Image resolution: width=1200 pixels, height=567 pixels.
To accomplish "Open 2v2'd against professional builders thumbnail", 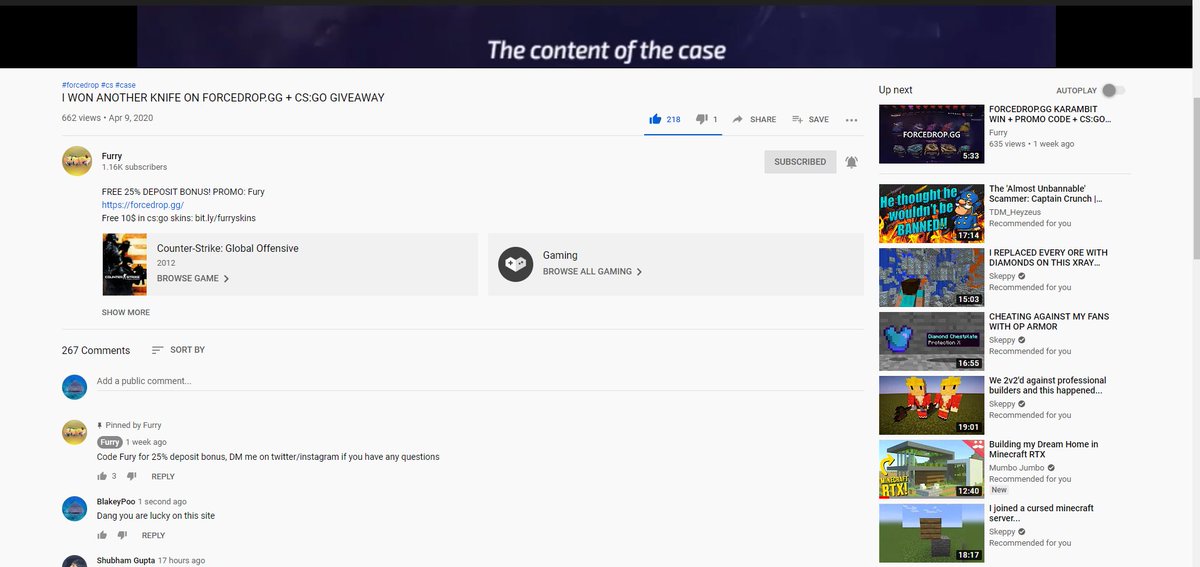I will click(931, 405).
